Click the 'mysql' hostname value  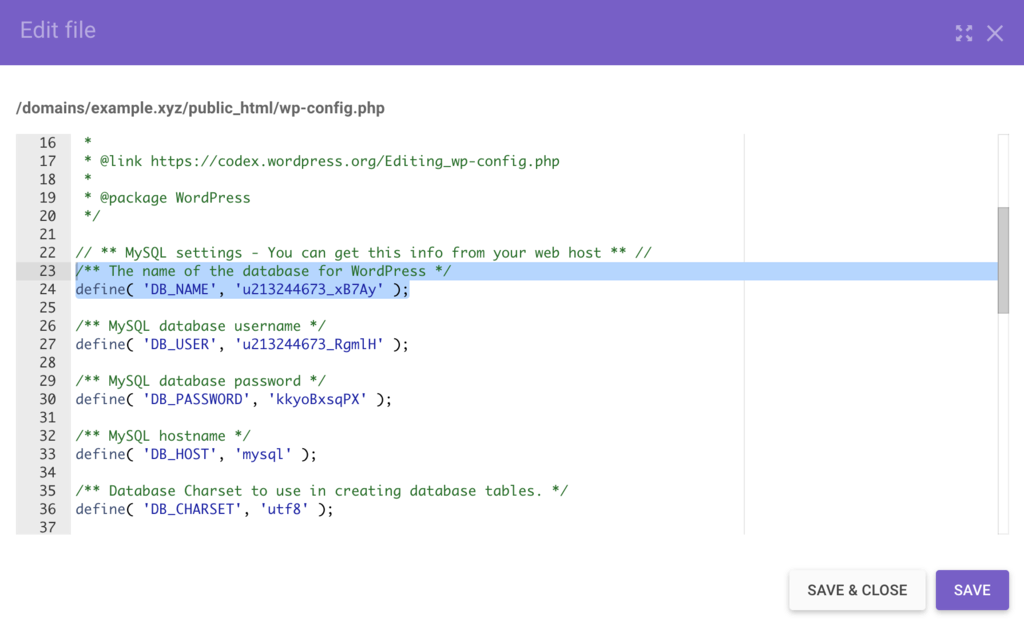[263, 454]
